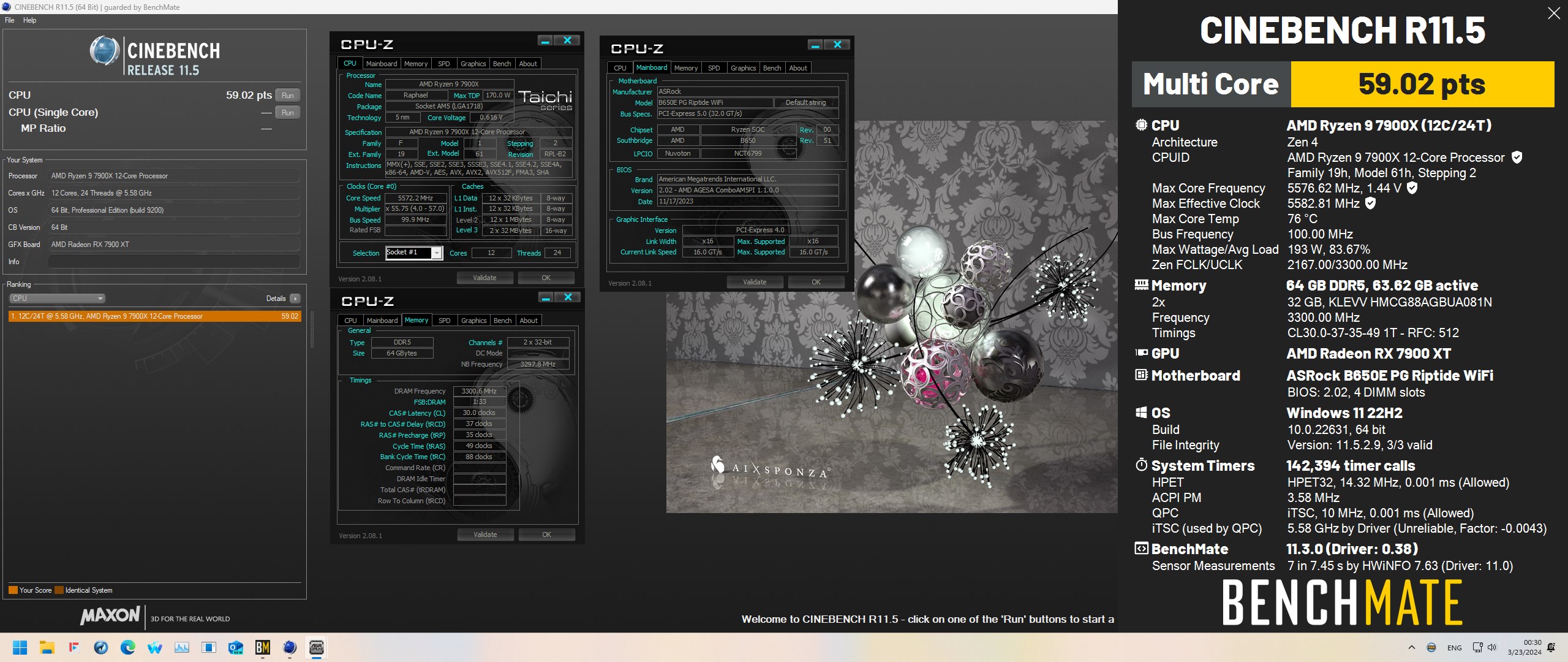Open the volume control in system tray
Screen dimensions: 1568x662
pyautogui.click(x=1492, y=647)
